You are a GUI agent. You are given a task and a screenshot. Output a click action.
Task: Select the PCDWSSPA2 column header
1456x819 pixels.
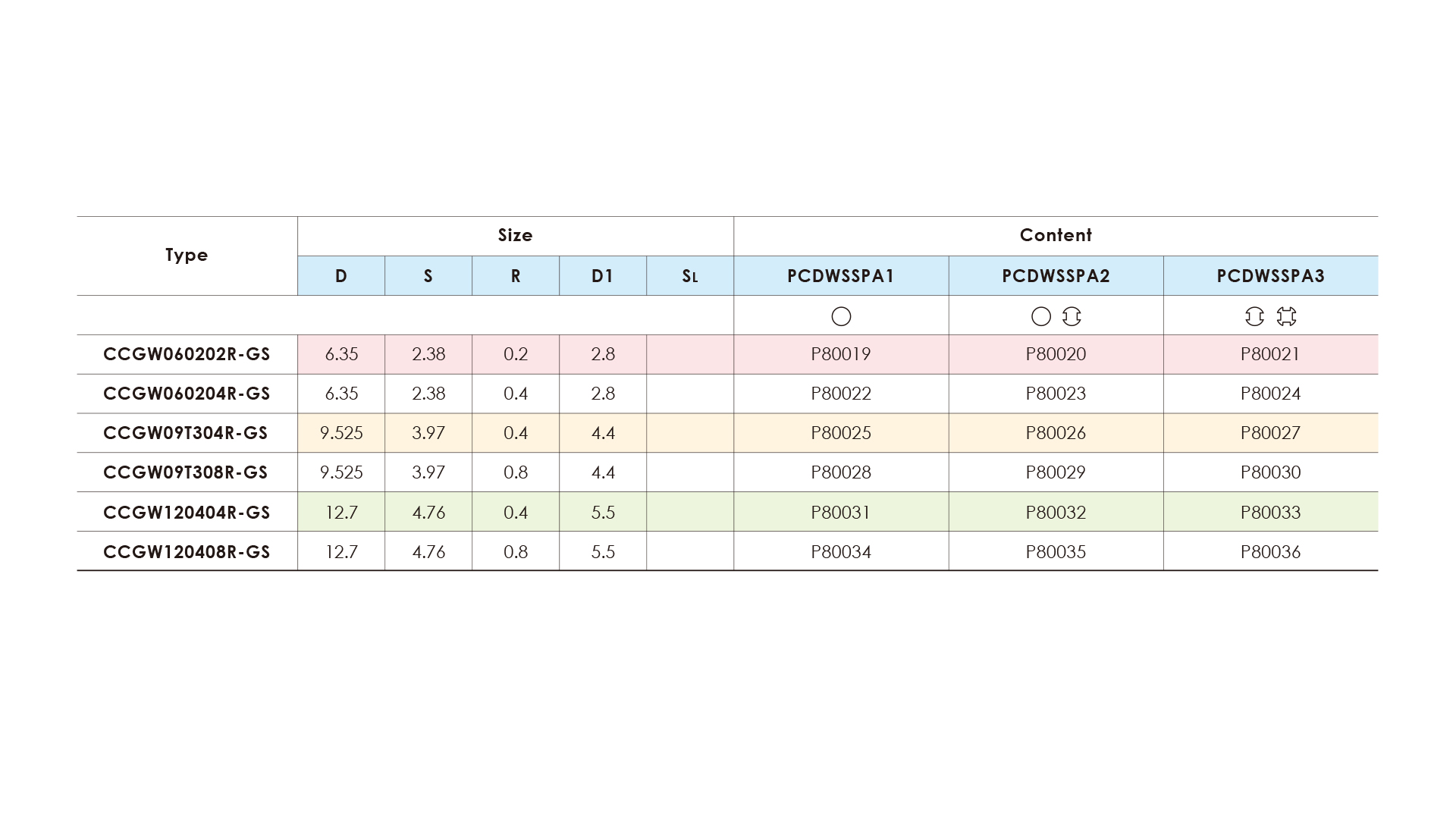pyautogui.click(x=1056, y=276)
